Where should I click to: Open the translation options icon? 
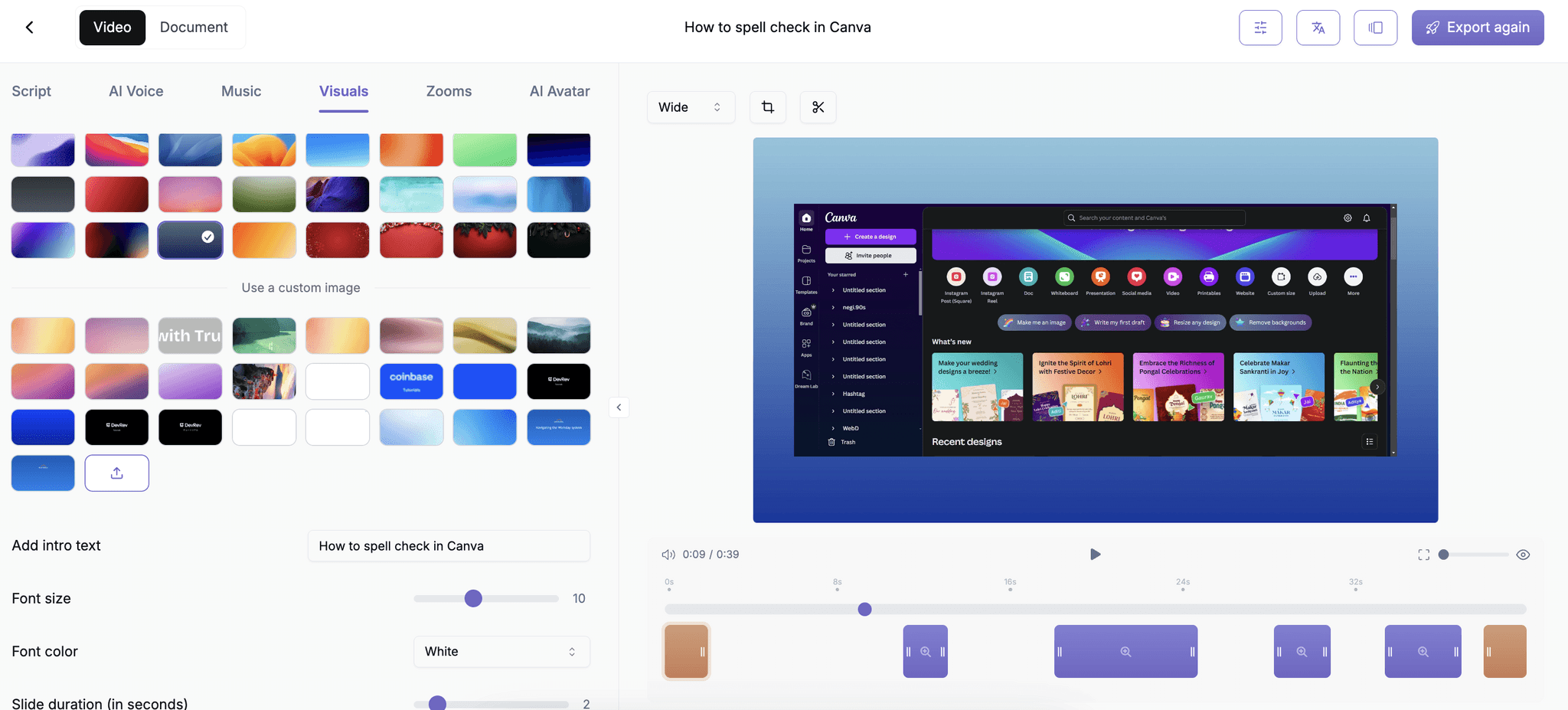[1318, 27]
